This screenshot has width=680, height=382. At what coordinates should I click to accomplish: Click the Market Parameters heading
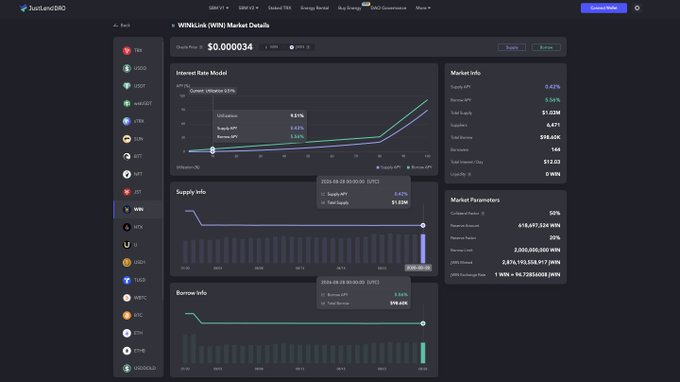tap(475, 200)
